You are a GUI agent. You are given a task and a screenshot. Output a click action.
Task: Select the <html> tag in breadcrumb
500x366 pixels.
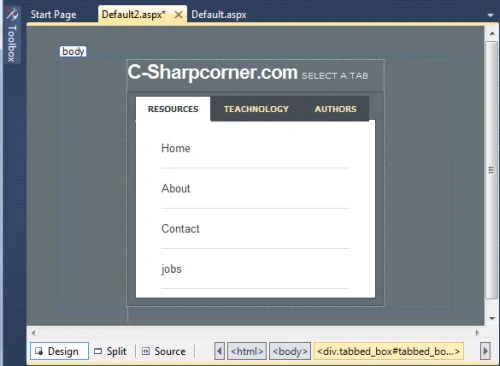[x=247, y=351]
